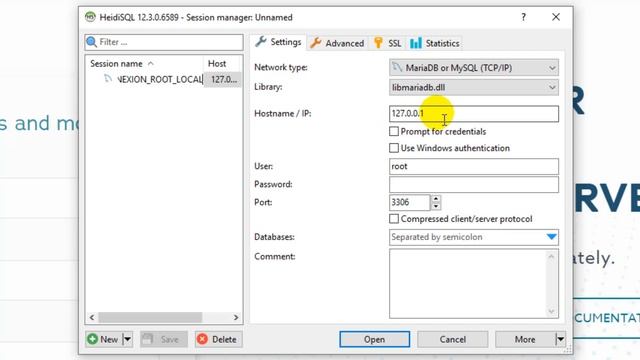Click the session list horizontal scrollbar thumb
This screenshot has width=640, height=360.
tap(150, 317)
